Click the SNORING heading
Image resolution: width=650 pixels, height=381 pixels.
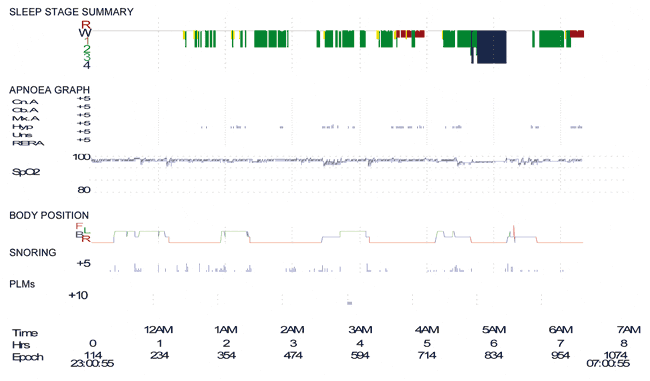coord(33,253)
